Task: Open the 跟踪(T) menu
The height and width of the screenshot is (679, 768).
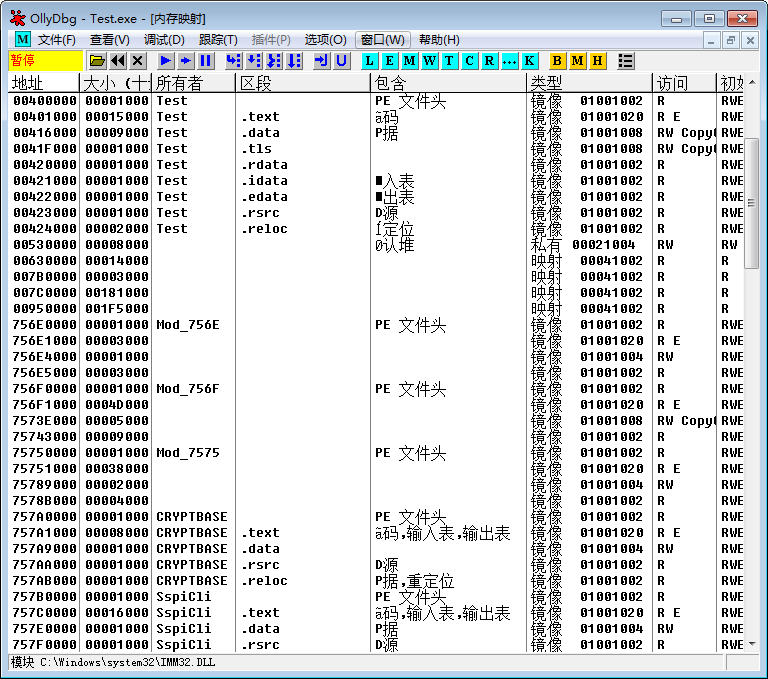Action: (x=218, y=40)
